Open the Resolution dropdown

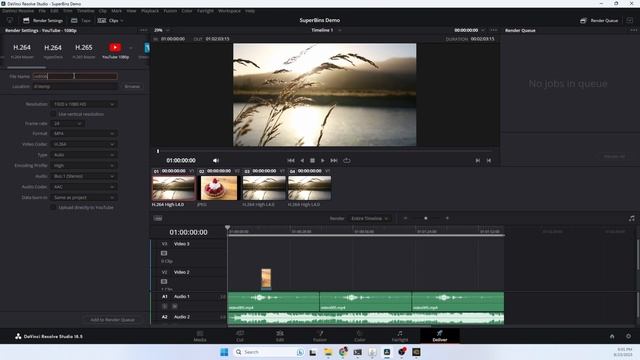84,104
